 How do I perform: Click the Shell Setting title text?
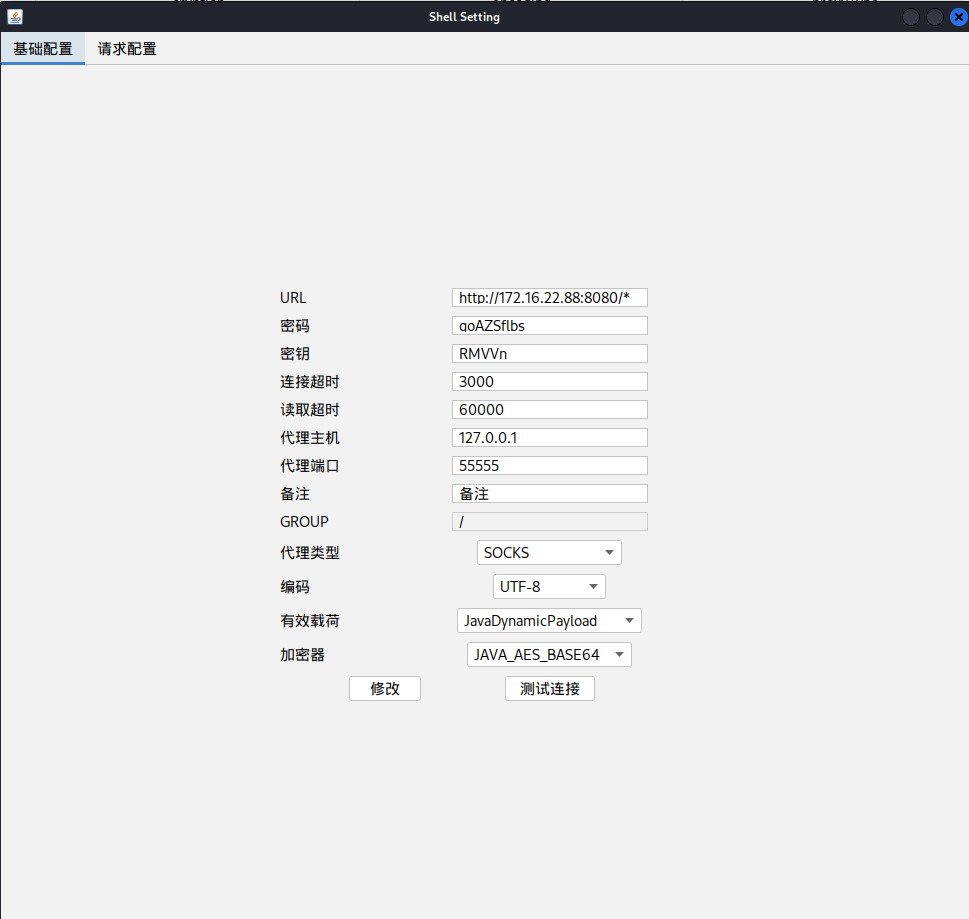pos(464,17)
